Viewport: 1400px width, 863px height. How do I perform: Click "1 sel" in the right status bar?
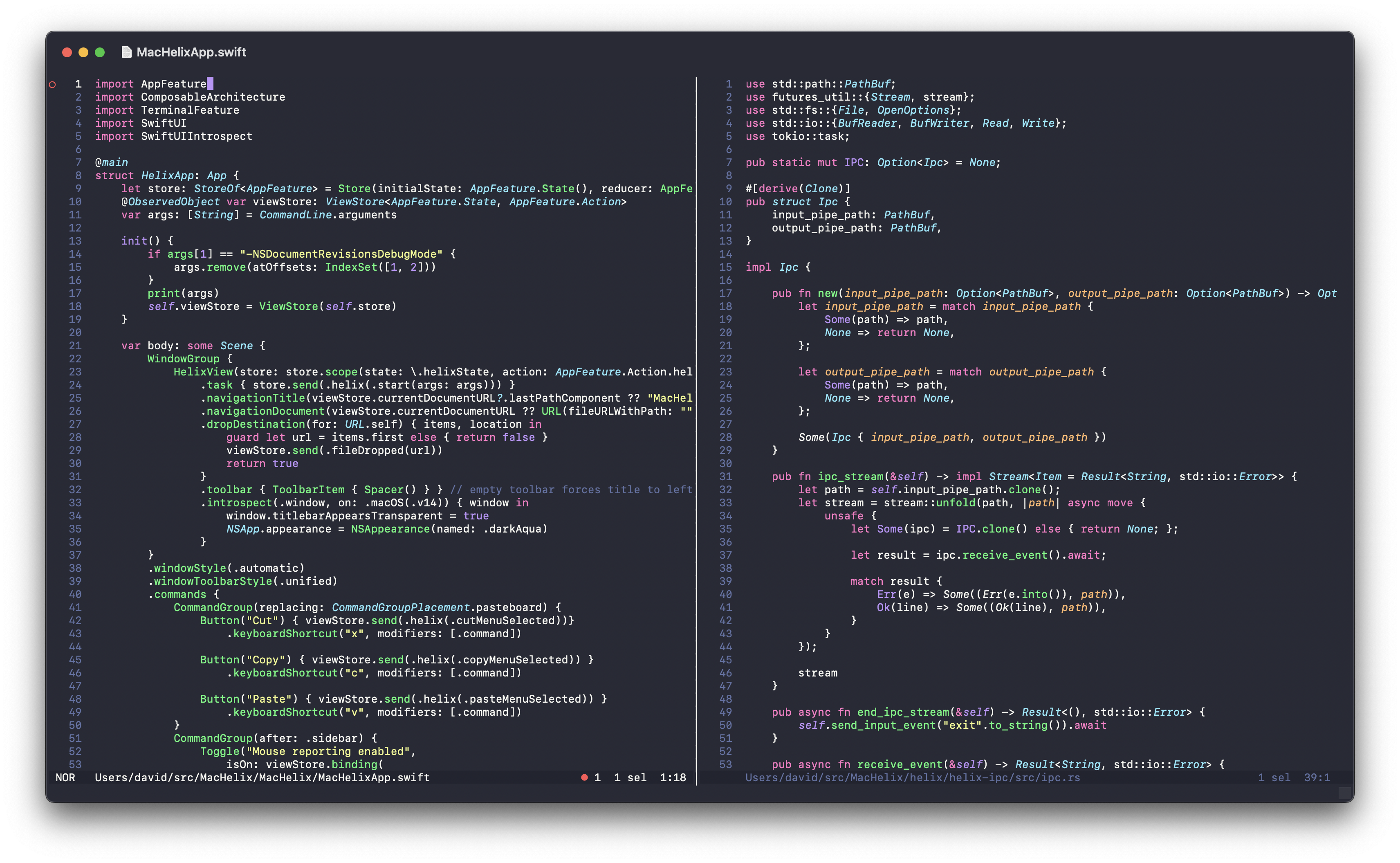point(1274,778)
